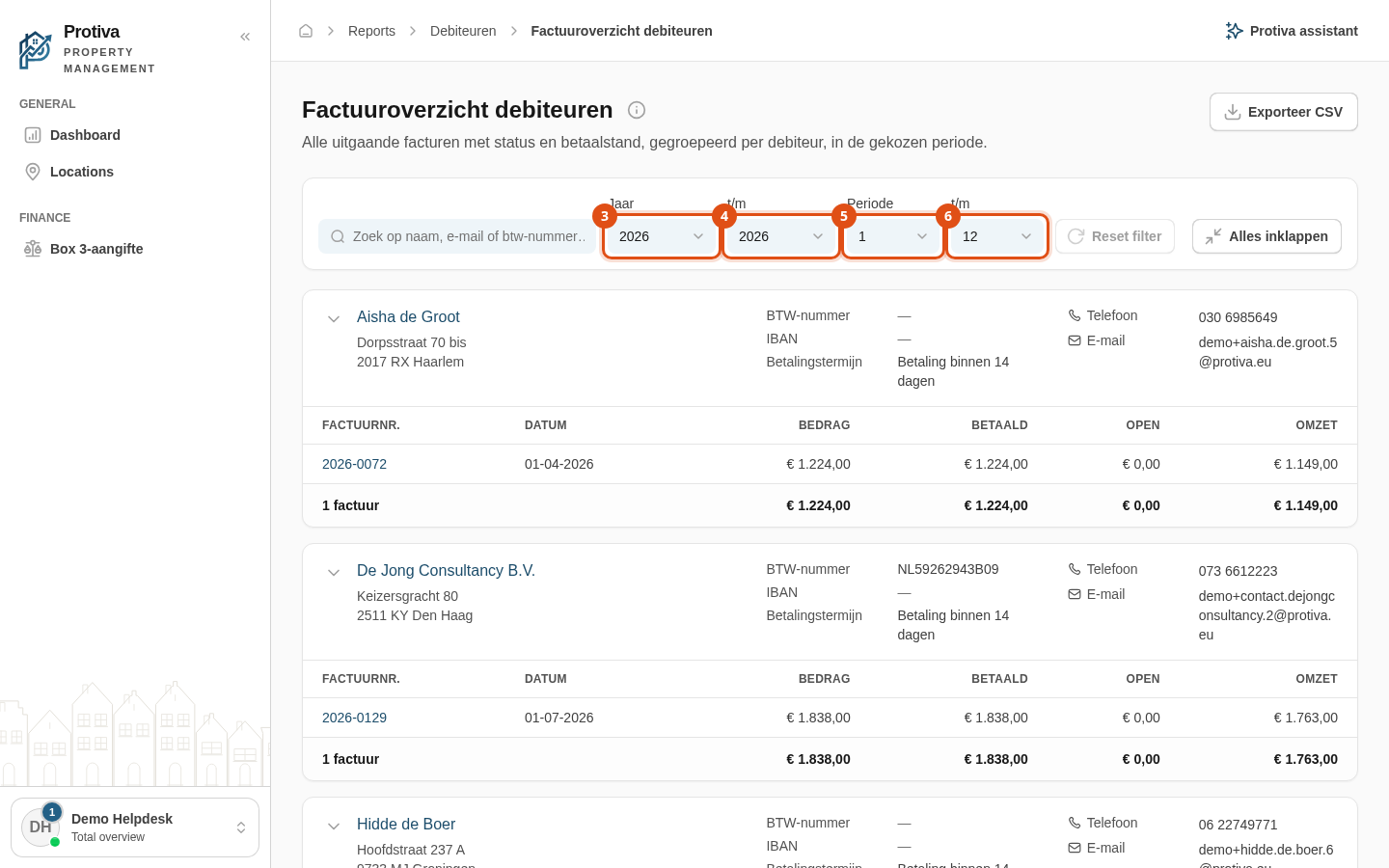Click the Exporteer CSV button
1389x868 pixels.
1284,112
